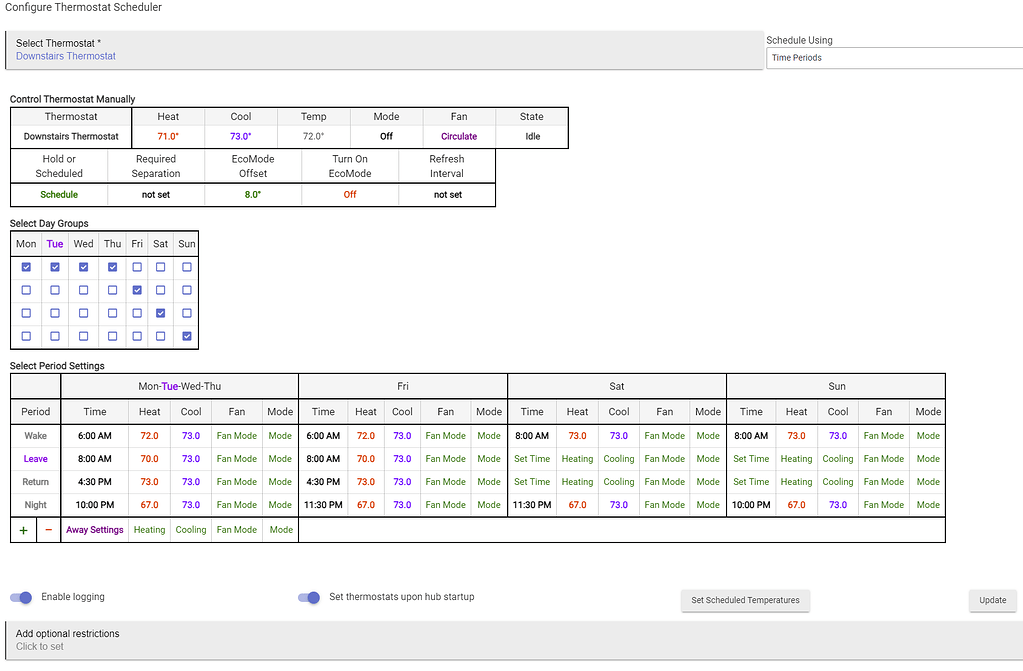Toggle the Enable logging switch

point(20,597)
